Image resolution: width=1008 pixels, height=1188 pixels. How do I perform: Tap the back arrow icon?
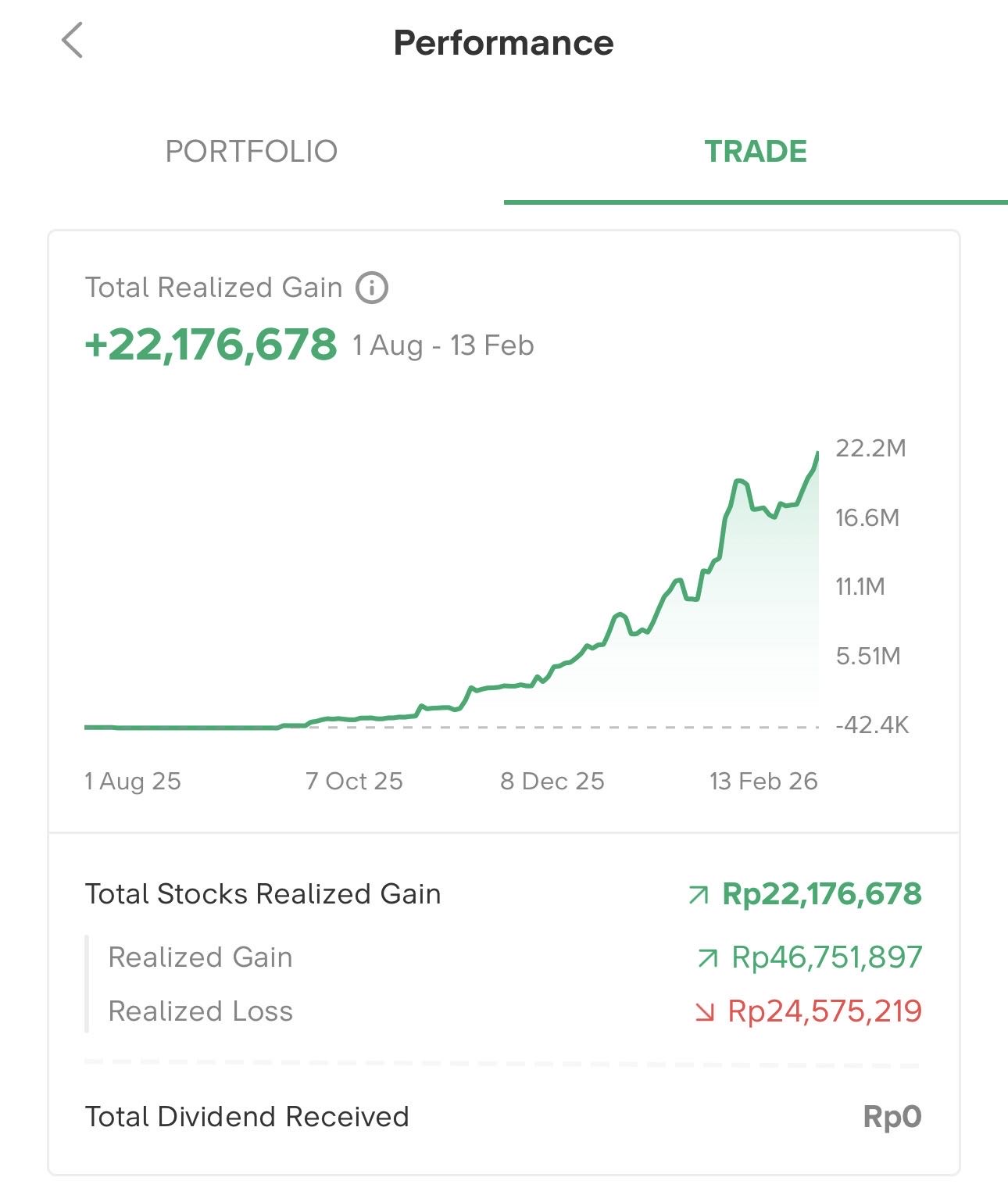(x=73, y=41)
